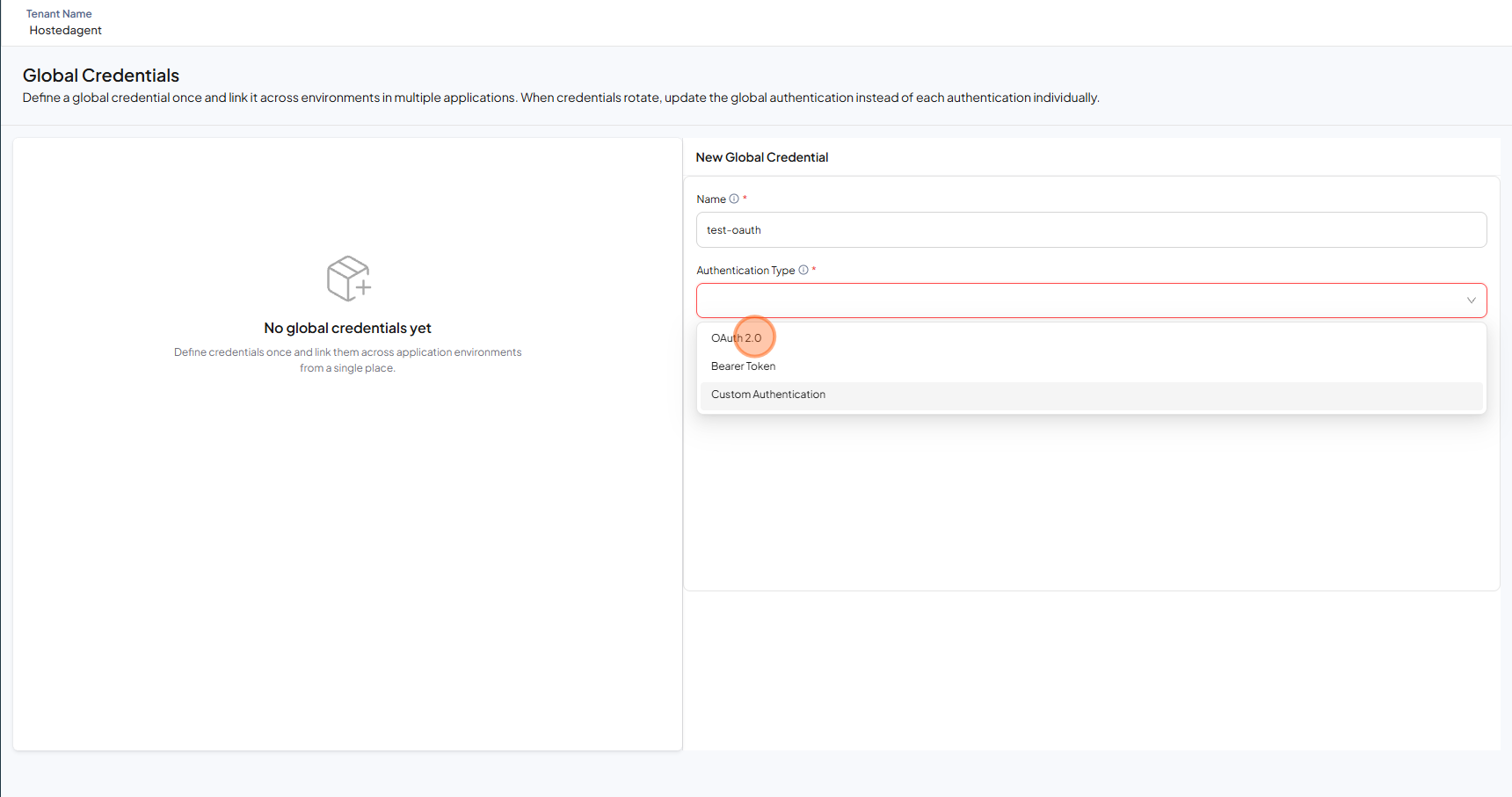Click the 'Define credentials once' empty-state description

[348, 360]
